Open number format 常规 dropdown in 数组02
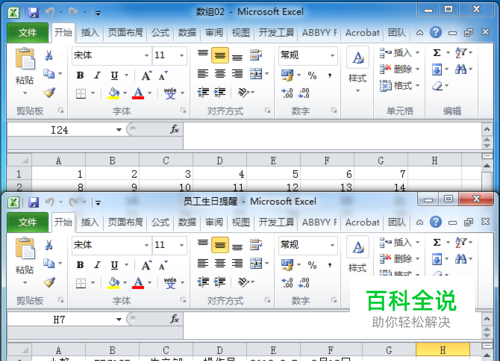The height and width of the screenshot is (361, 500). pyautogui.click(x=332, y=55)
